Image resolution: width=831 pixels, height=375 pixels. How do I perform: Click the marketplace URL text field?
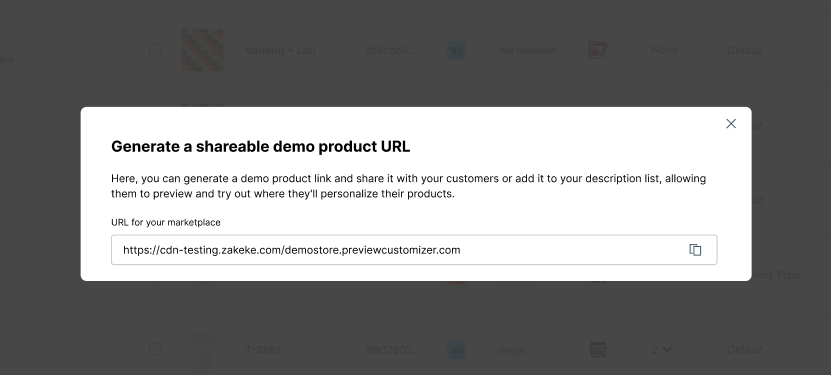(414, 250)
